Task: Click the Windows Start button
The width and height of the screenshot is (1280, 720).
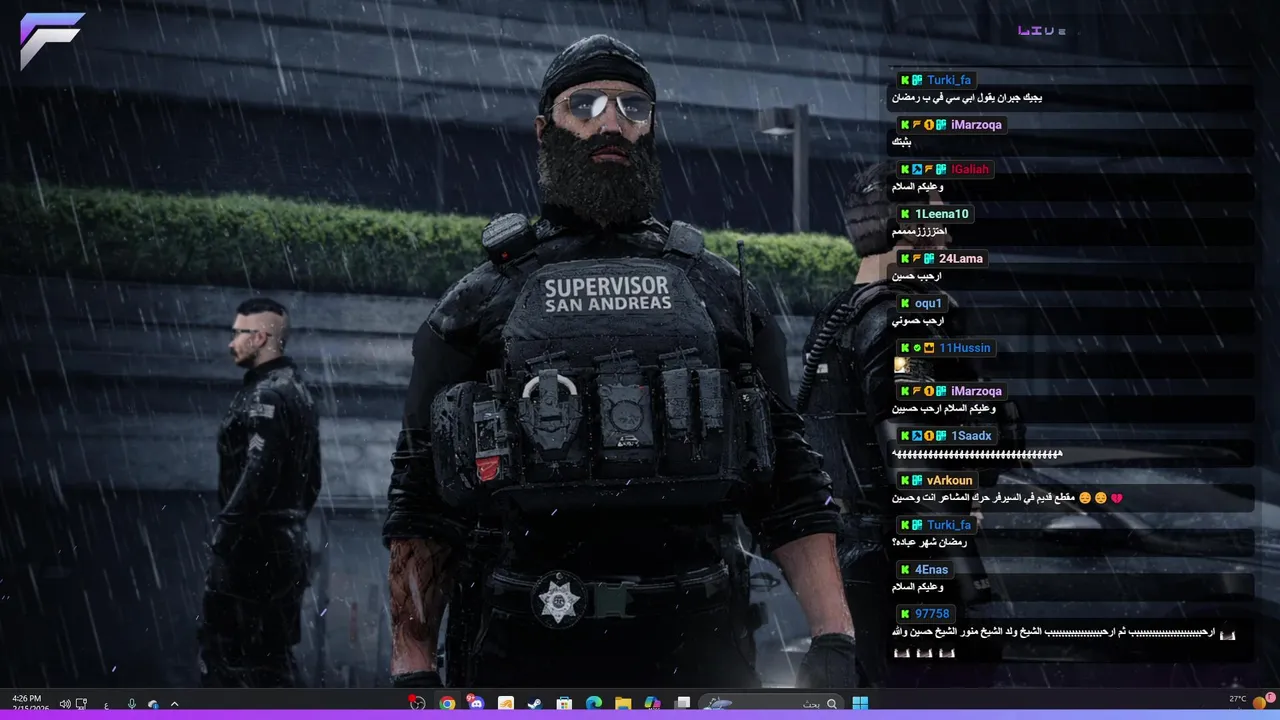Action: pos(860,704)
